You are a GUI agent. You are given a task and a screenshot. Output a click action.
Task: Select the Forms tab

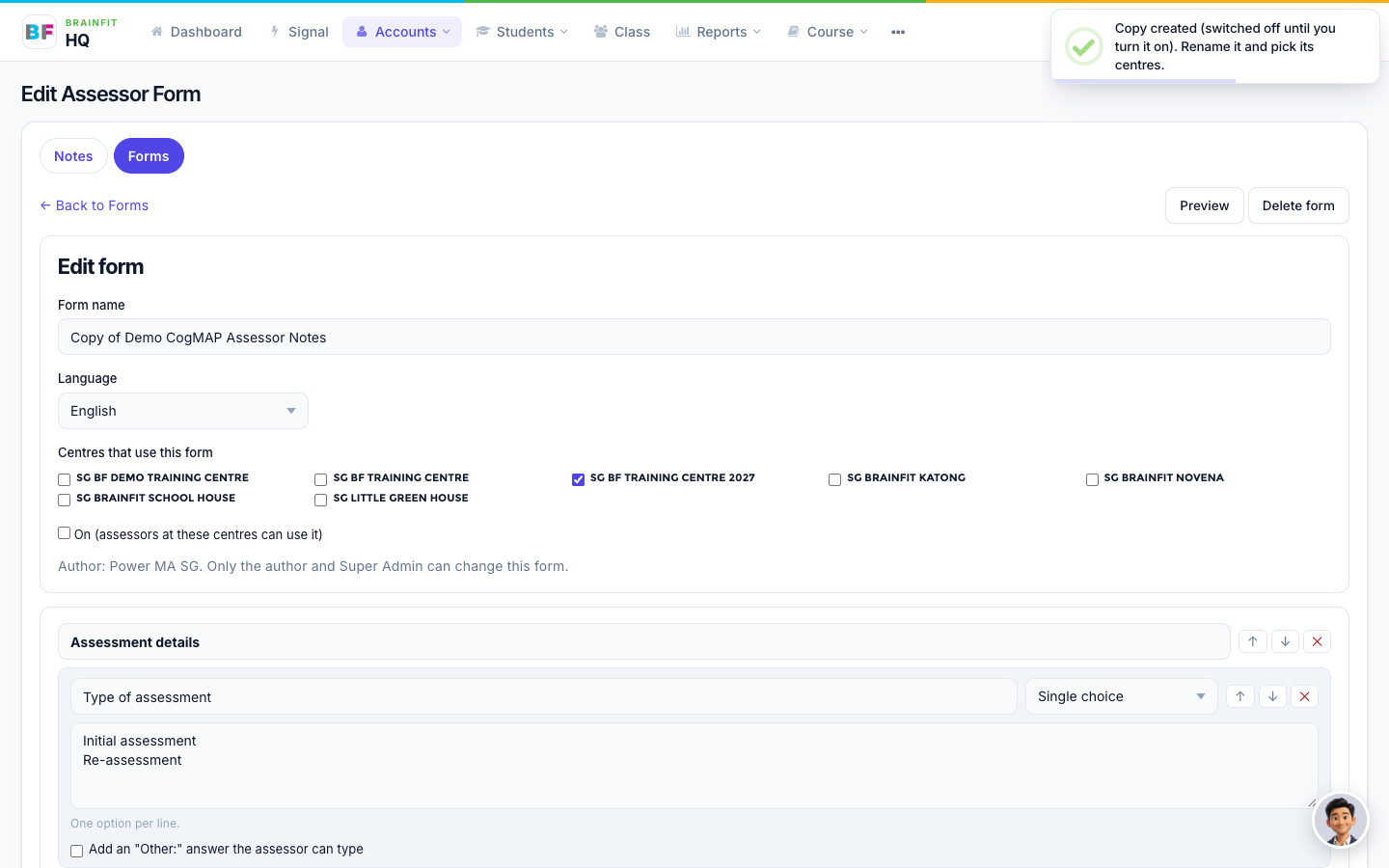(x=149, y=156)
